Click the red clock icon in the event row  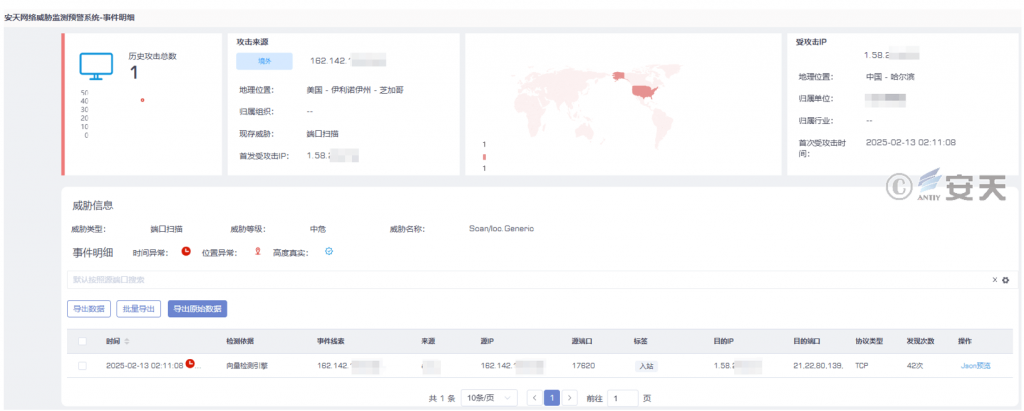[x=190, y=365]
